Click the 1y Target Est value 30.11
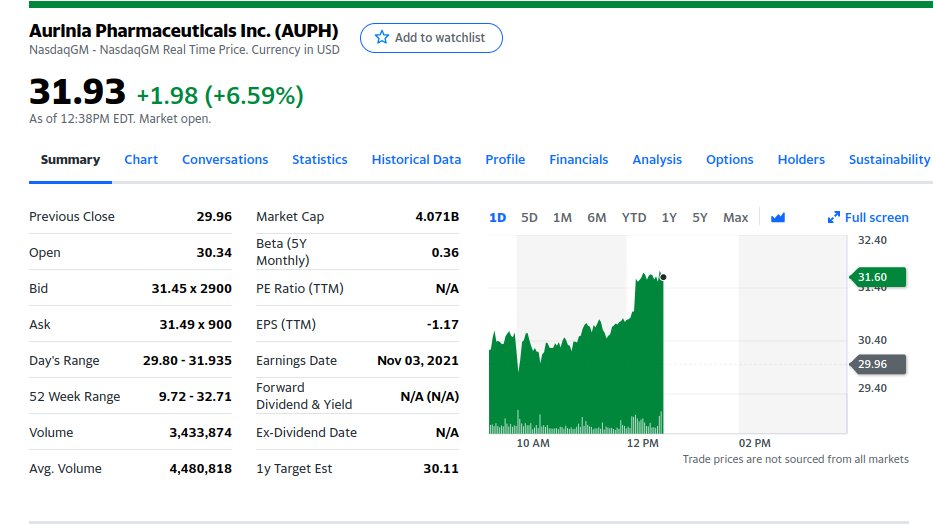Screen dimensions: 933x524 click(x=441, y=469)
